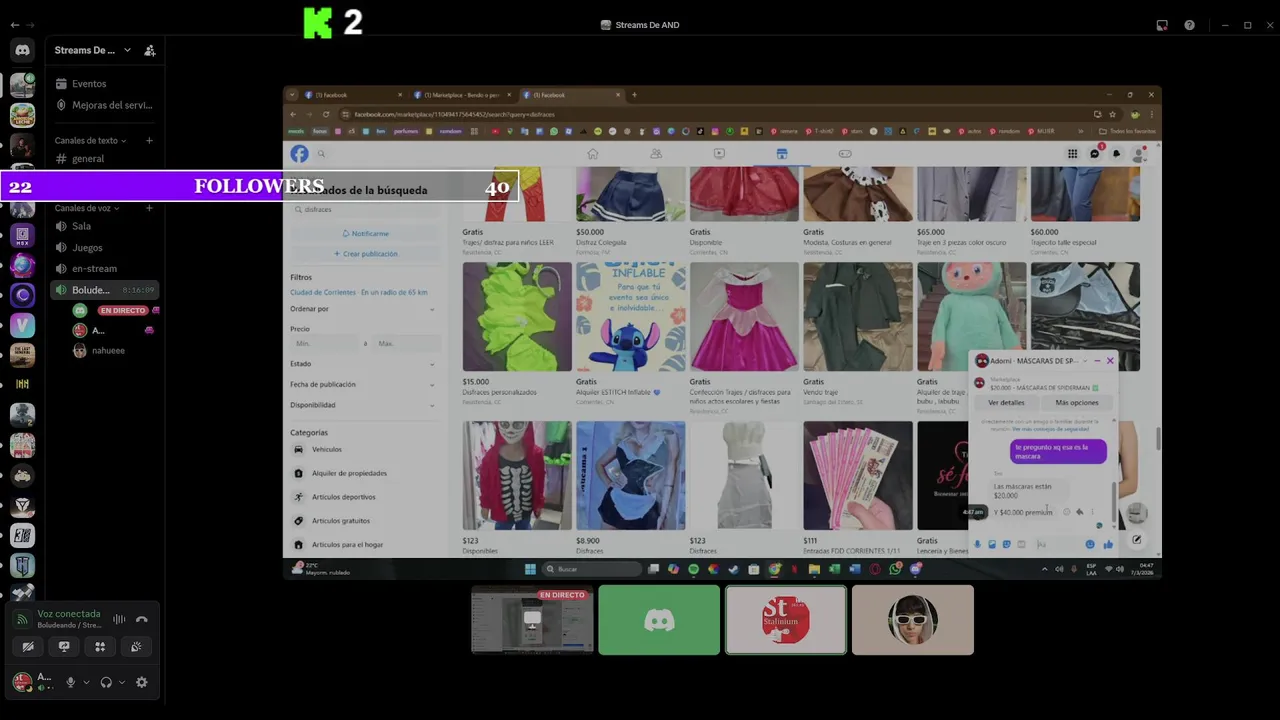Select the sunglasses avatar participant tile
Screen dimensions: 1280x720
click(x=913, y=620)
